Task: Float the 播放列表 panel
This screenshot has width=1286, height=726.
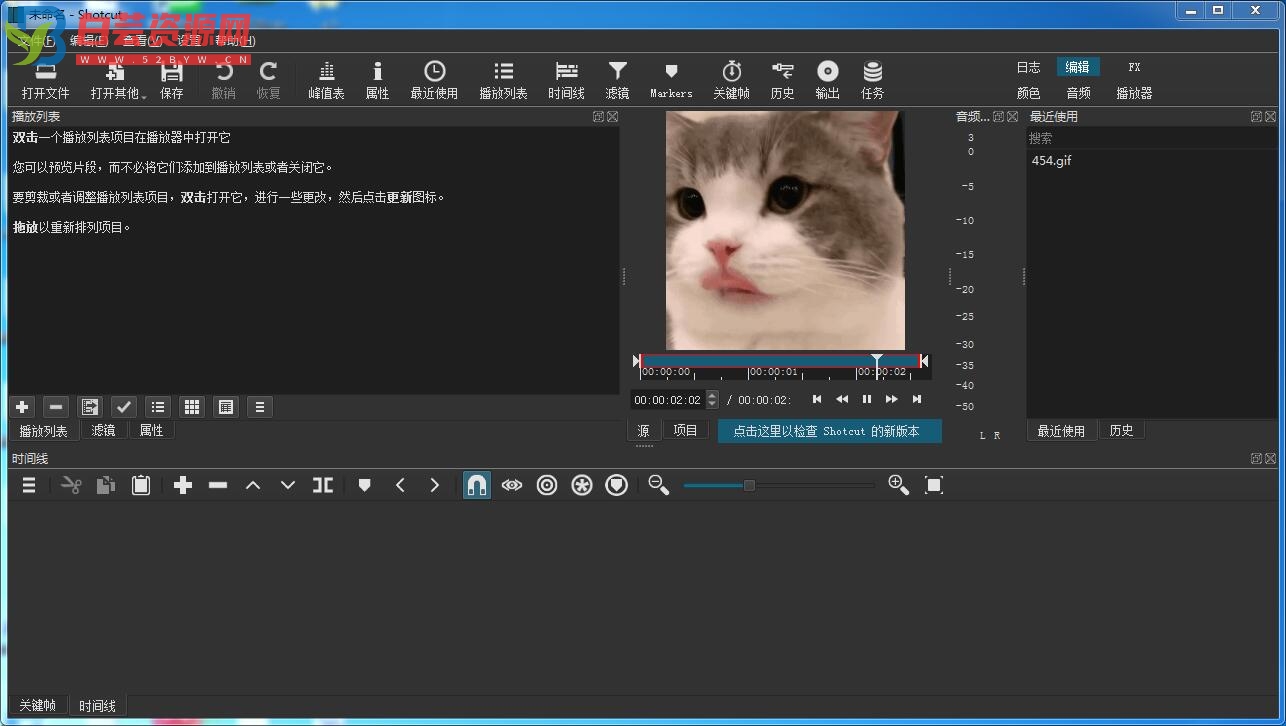Action: pyautogui.click(x=598, y=117)
